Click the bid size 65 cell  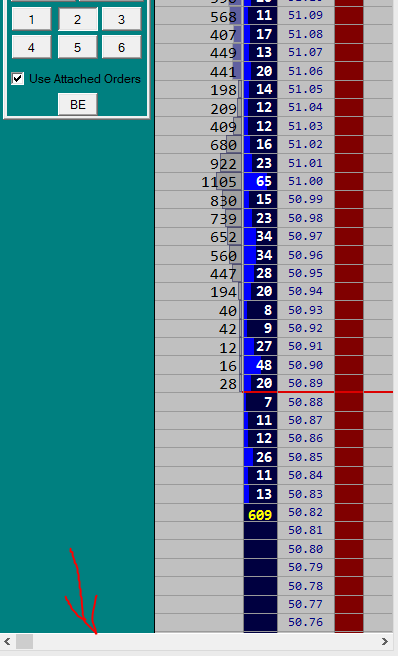click(260, 181)
